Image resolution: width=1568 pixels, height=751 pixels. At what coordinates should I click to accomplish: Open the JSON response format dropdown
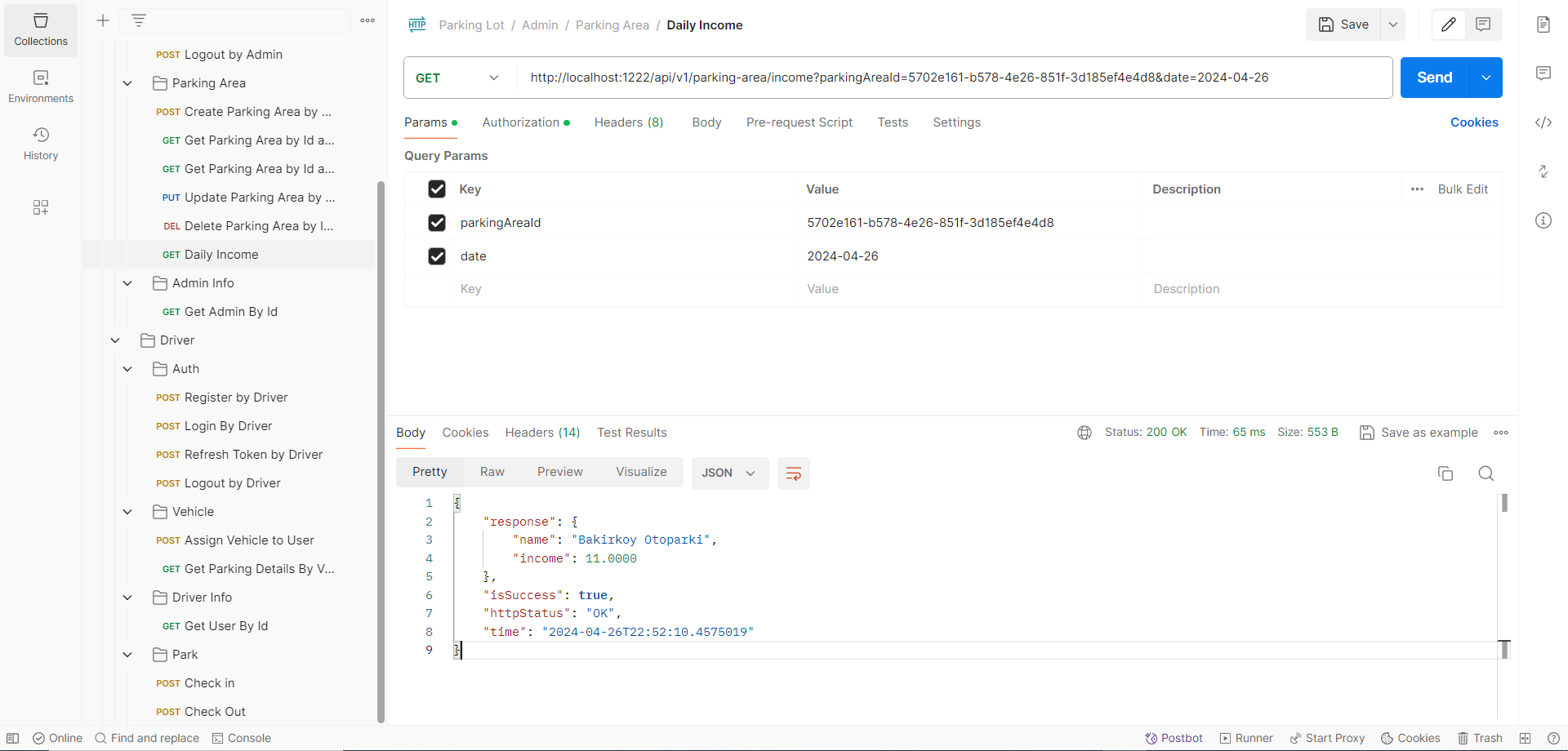tap(730, 473)
